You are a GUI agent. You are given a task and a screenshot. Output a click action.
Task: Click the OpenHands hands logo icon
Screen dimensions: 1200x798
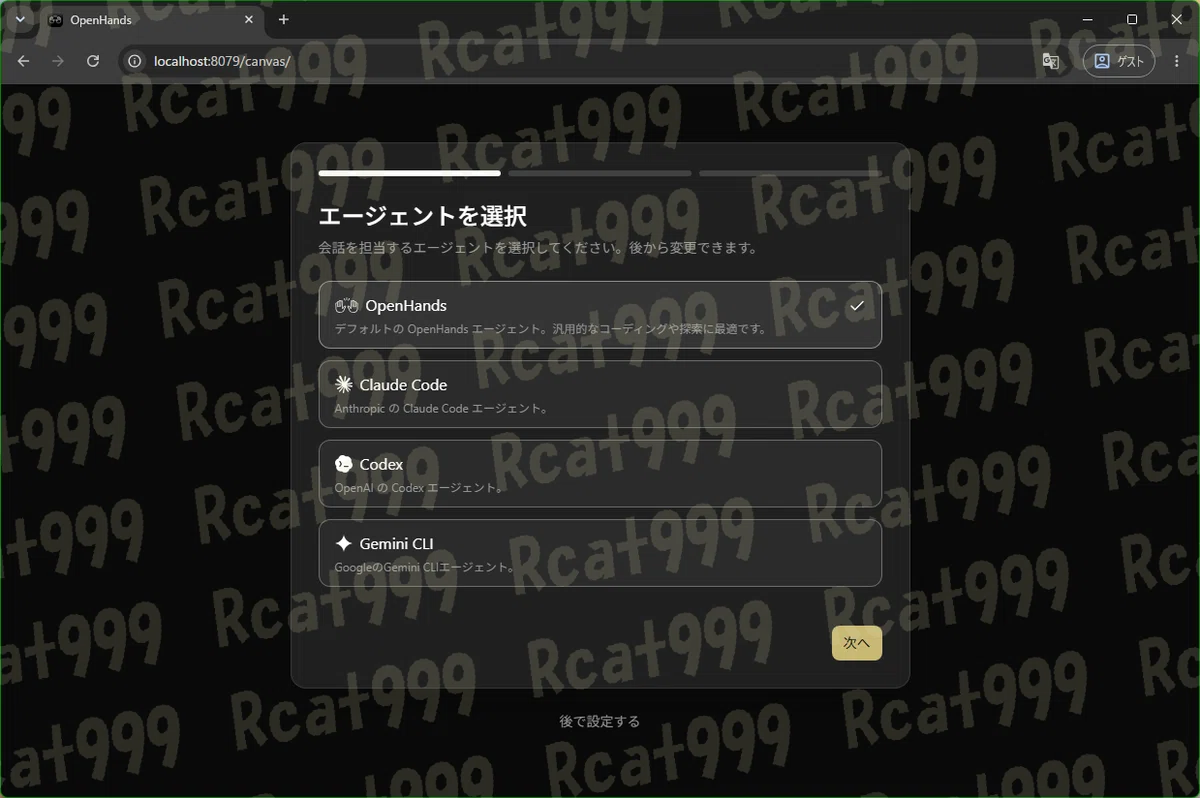[x=346, y=306]
